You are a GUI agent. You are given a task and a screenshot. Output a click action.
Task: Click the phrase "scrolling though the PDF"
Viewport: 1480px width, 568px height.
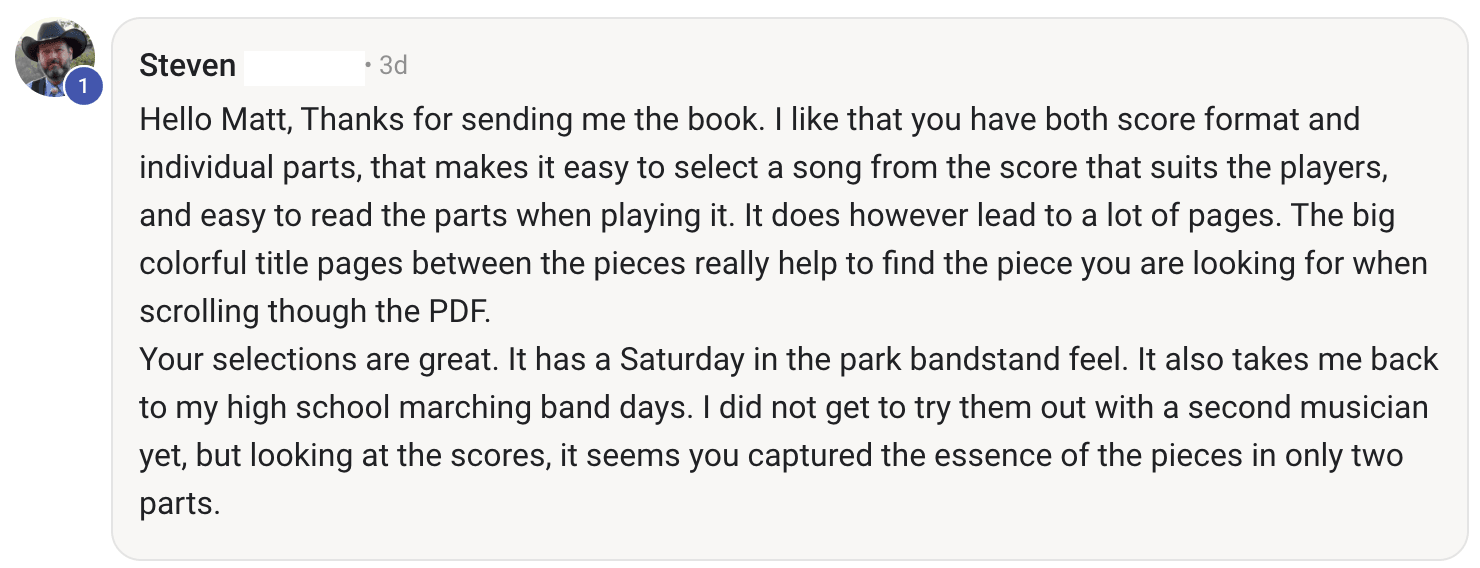click(315, 311)
